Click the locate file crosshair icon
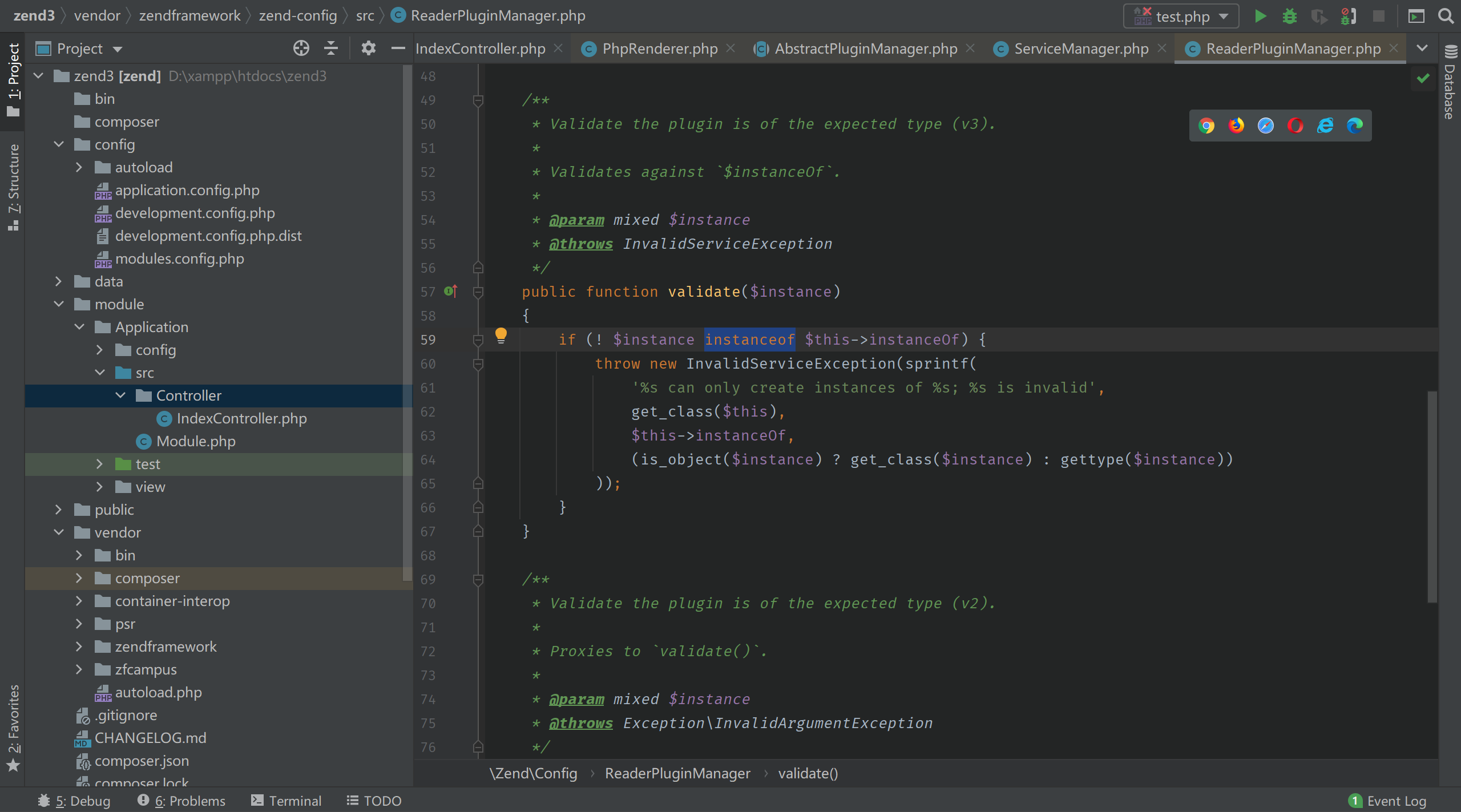This screenshot has width=1461, height=812. (x=301, y=49)
